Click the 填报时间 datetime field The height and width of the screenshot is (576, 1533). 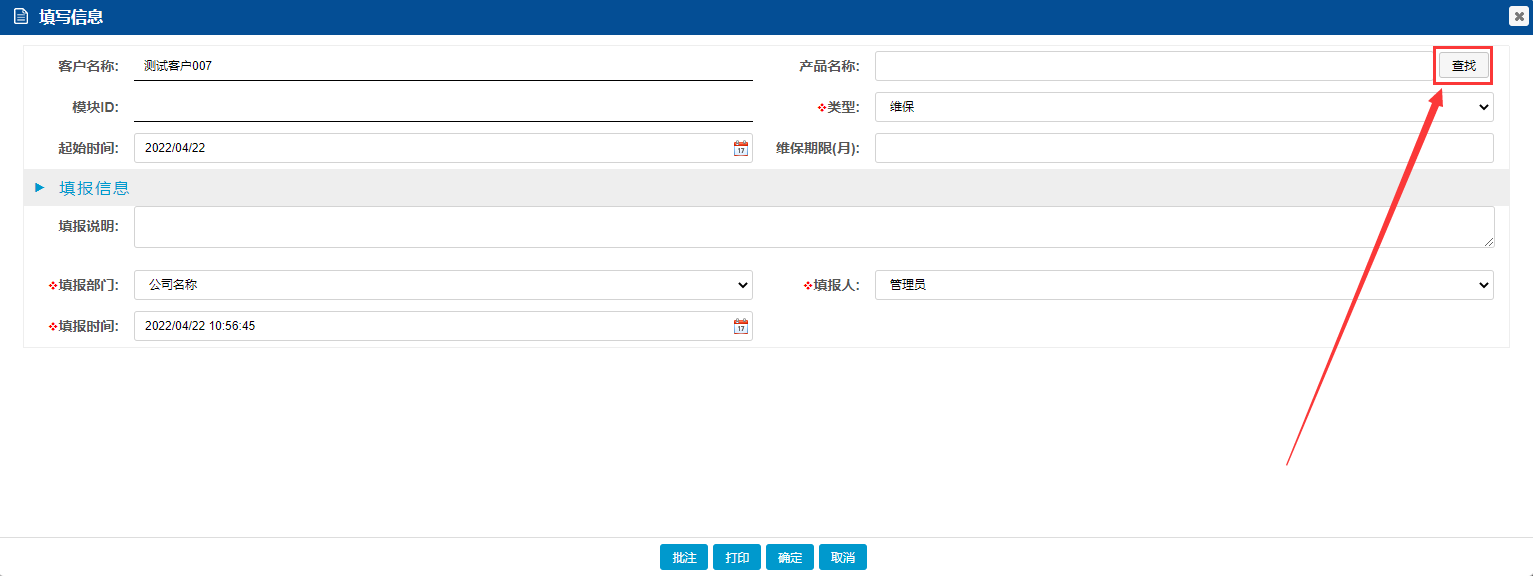[x=430, y=326]
